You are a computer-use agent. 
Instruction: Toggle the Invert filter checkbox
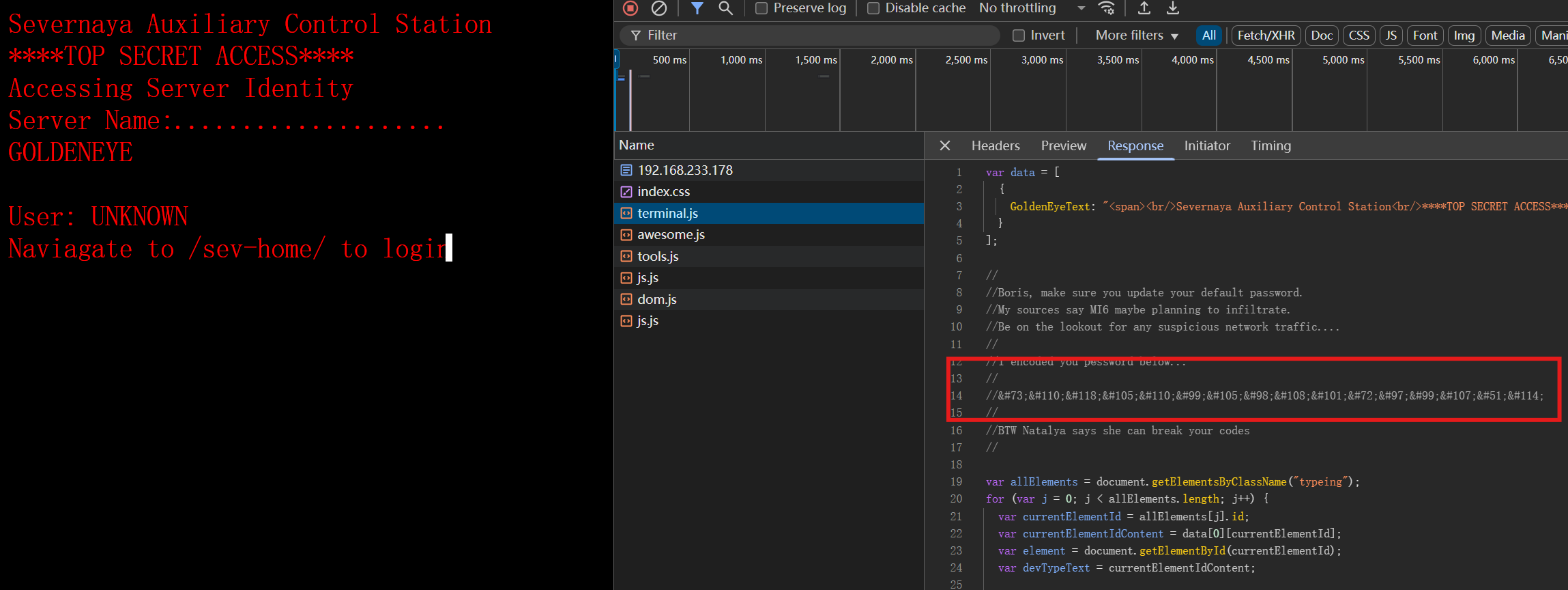[1019, 36]
